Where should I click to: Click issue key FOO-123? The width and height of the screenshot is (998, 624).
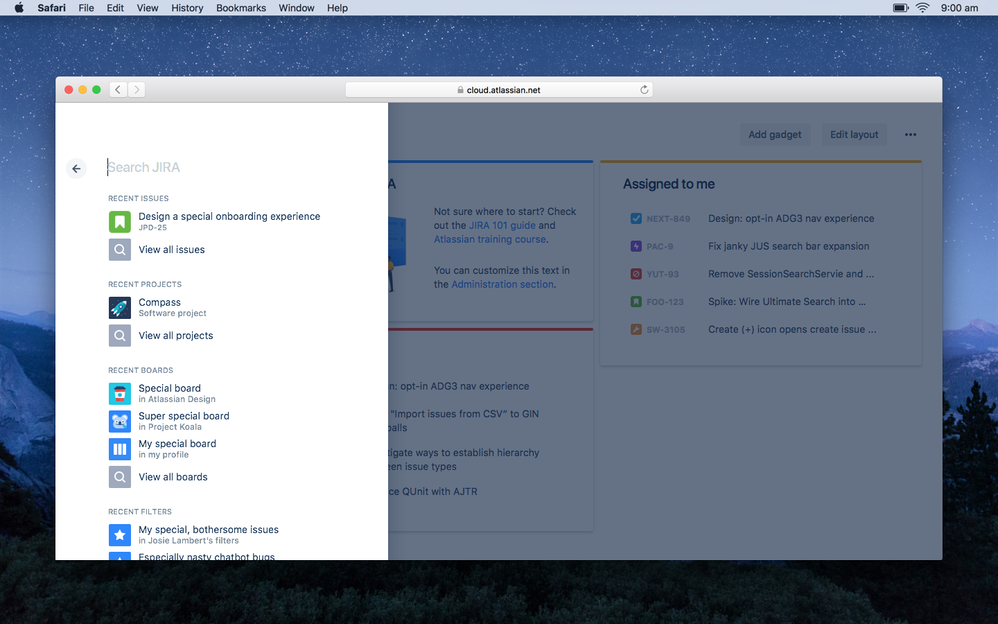[665, 302]
